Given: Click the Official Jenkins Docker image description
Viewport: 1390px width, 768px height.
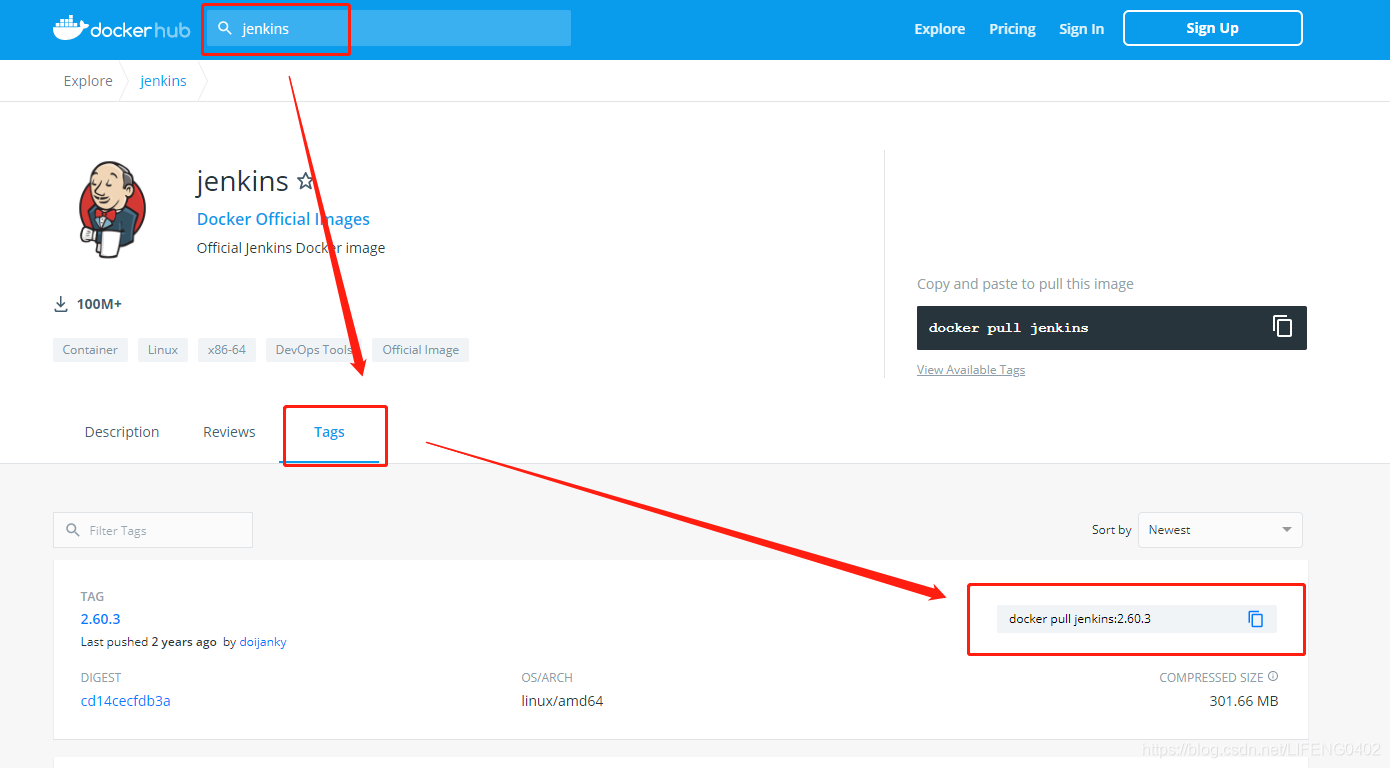Looking at the screenshot, I should click(x=291, y=248).
